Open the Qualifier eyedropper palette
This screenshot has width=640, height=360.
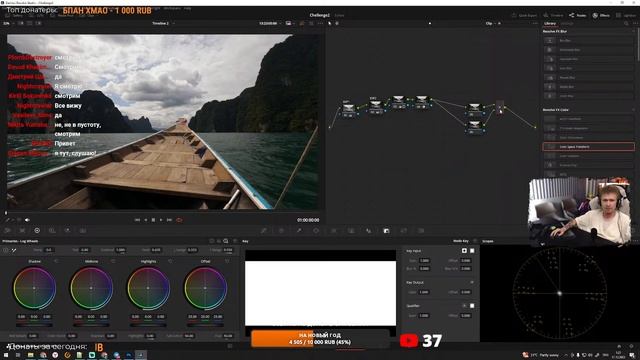299,231
